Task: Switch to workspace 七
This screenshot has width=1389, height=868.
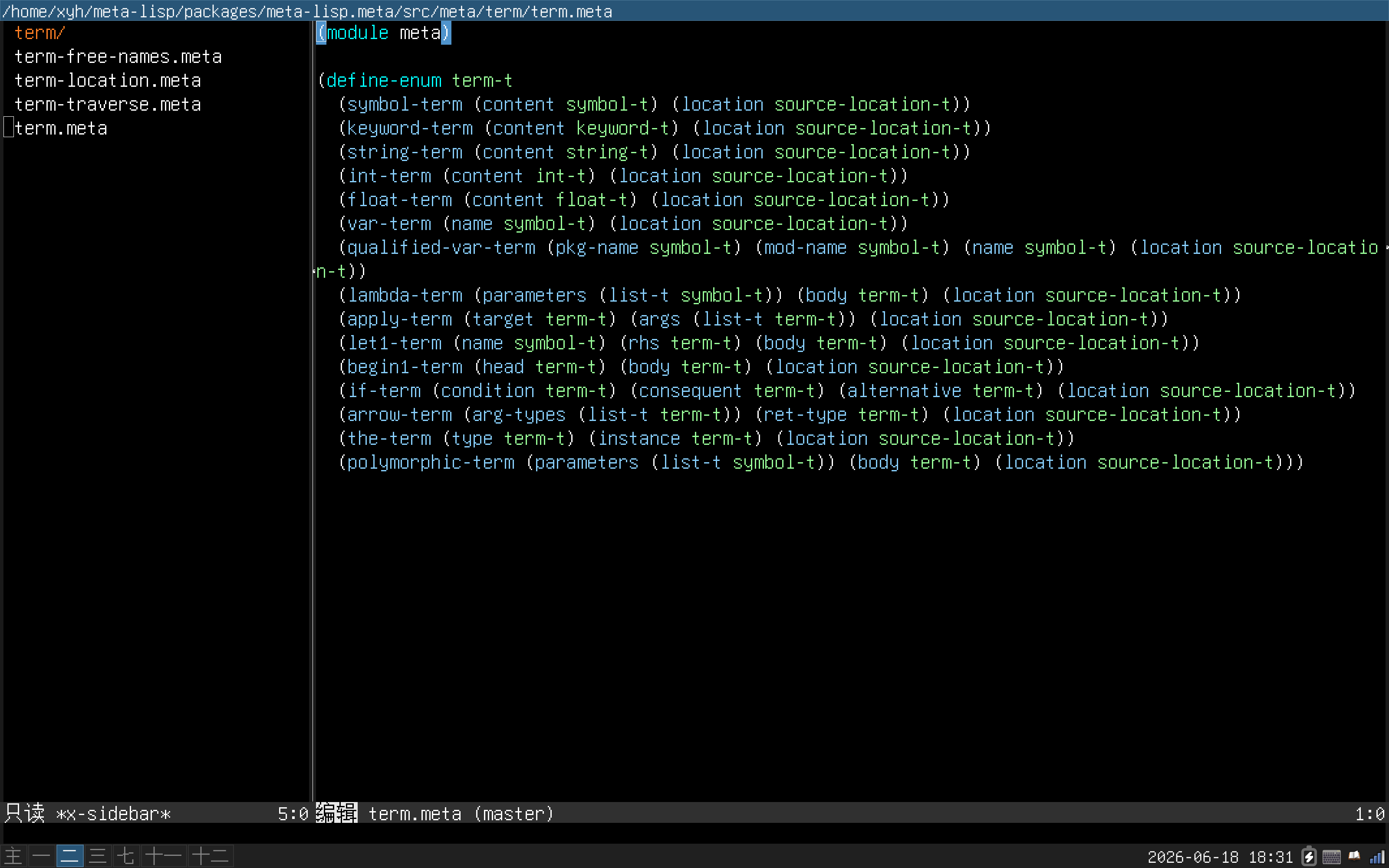Action: click(x=126, y=856)
